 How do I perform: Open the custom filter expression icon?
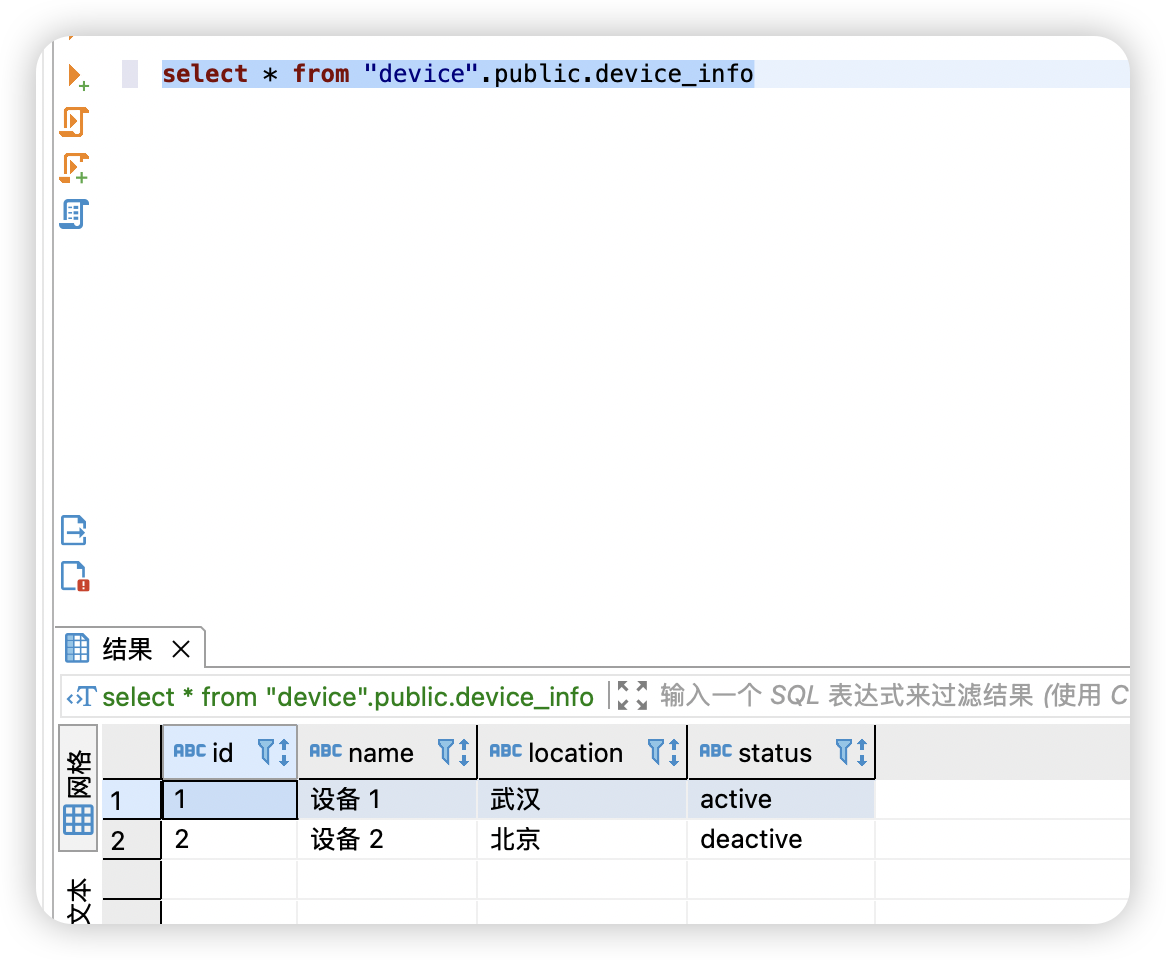[x=82, y=697]
